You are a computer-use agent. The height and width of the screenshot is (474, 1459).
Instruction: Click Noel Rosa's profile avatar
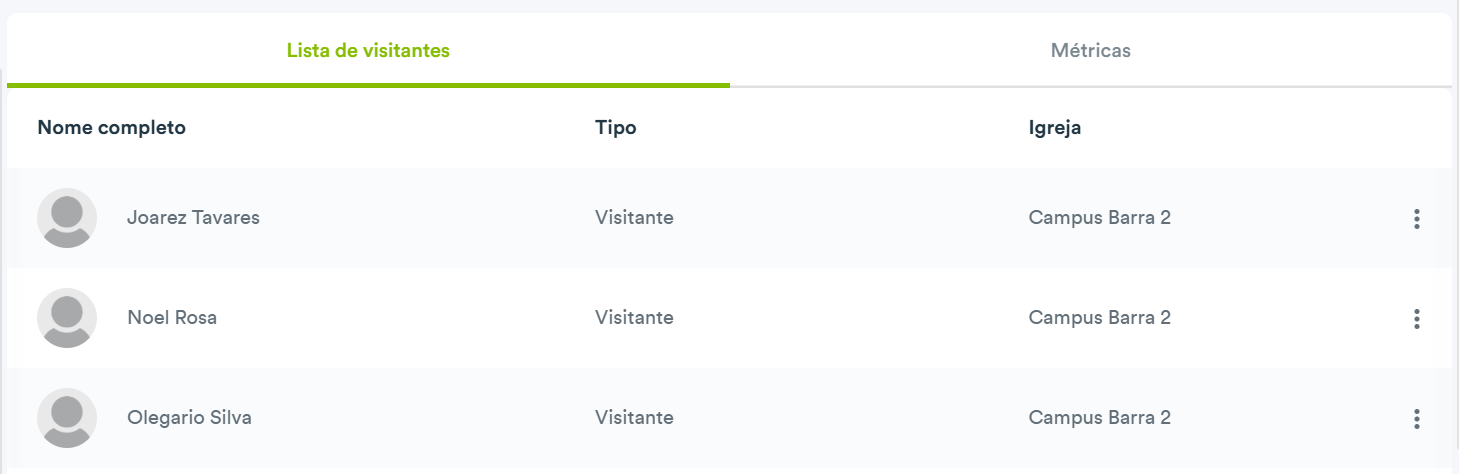coord(67,318)
